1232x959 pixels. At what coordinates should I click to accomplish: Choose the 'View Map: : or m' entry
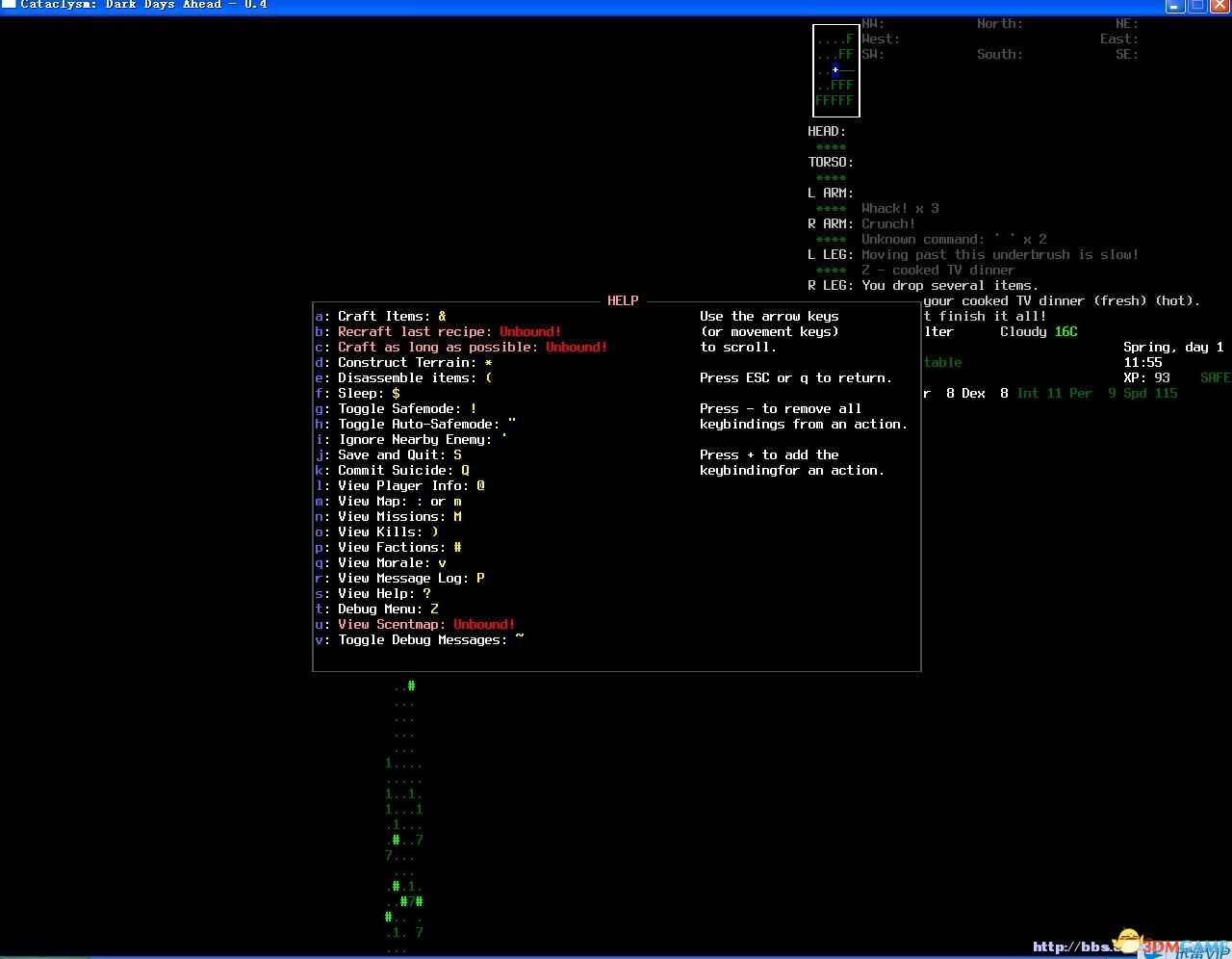(388, 501)
